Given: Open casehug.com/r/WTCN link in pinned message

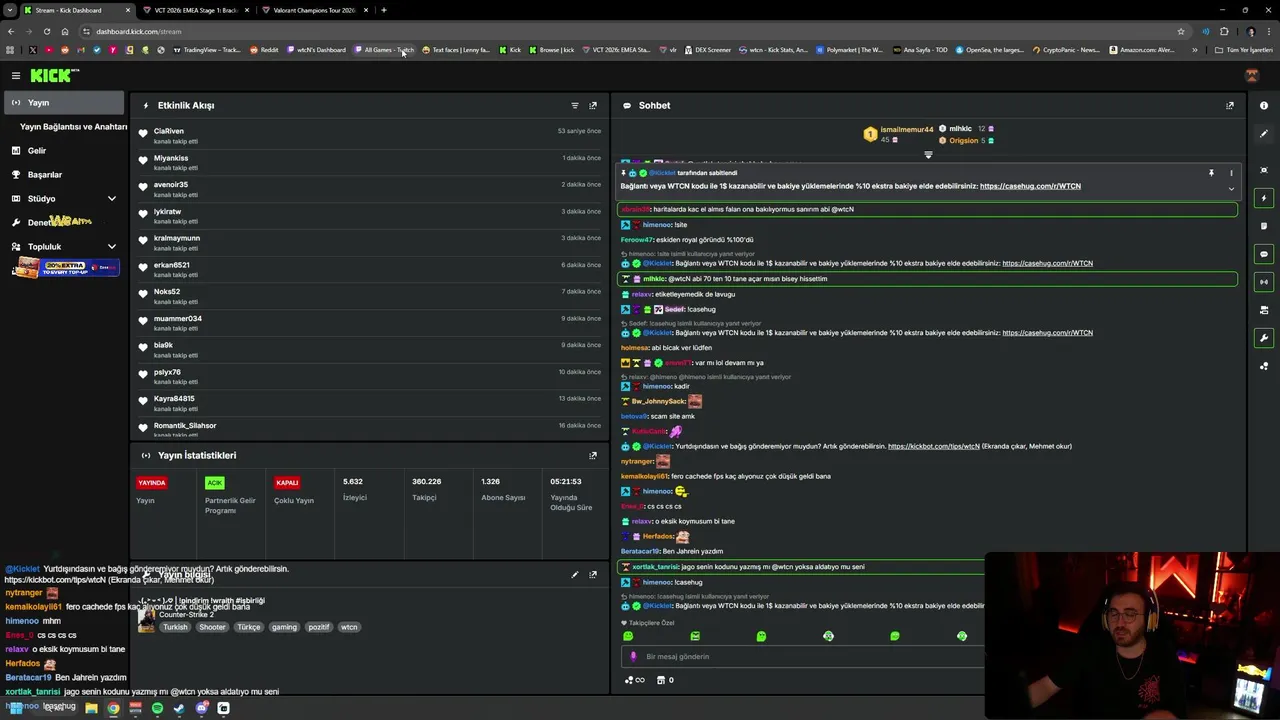Looking at the screenshot, I should point(1030,186).
